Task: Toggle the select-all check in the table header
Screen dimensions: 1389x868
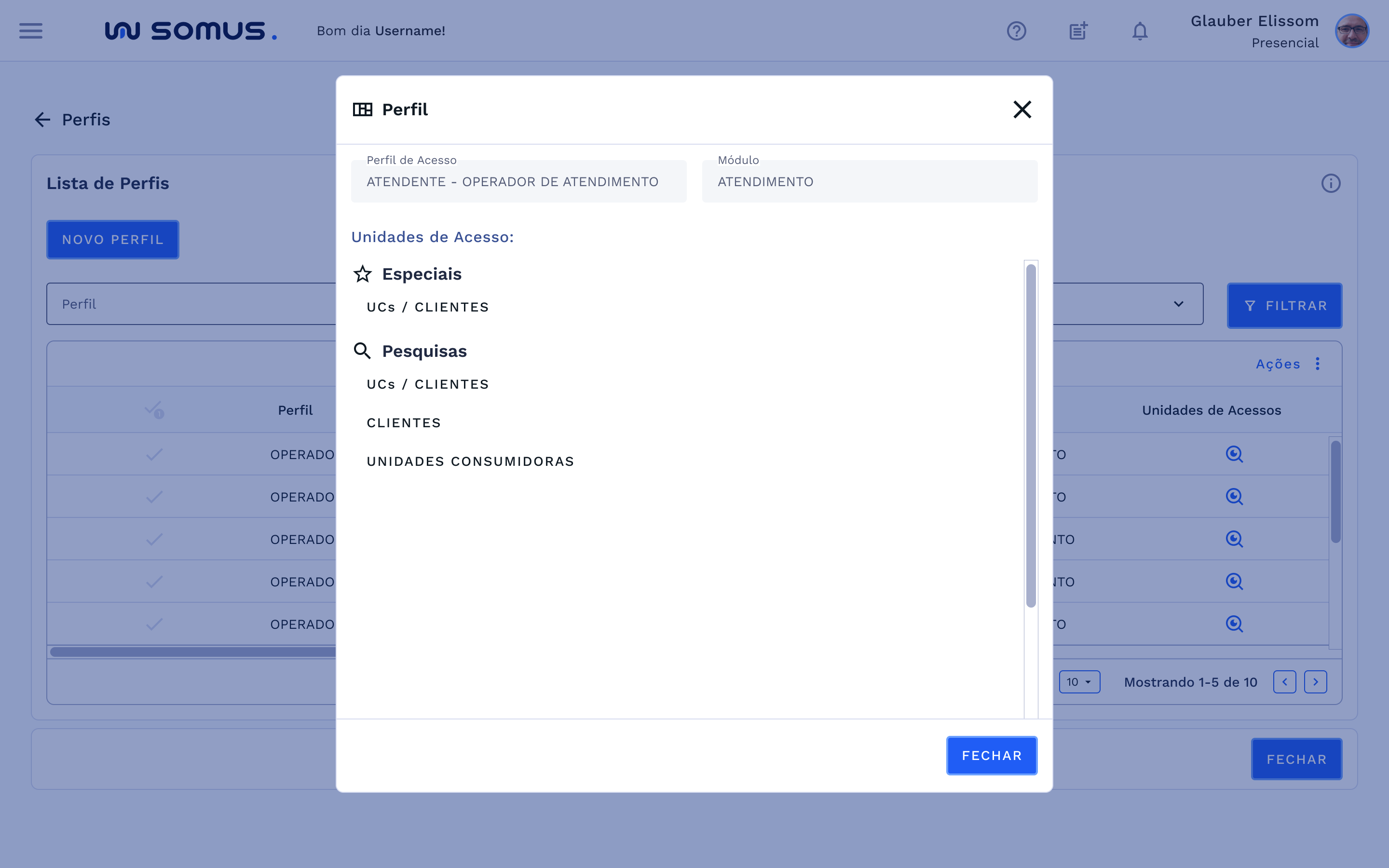Action: 154,409
